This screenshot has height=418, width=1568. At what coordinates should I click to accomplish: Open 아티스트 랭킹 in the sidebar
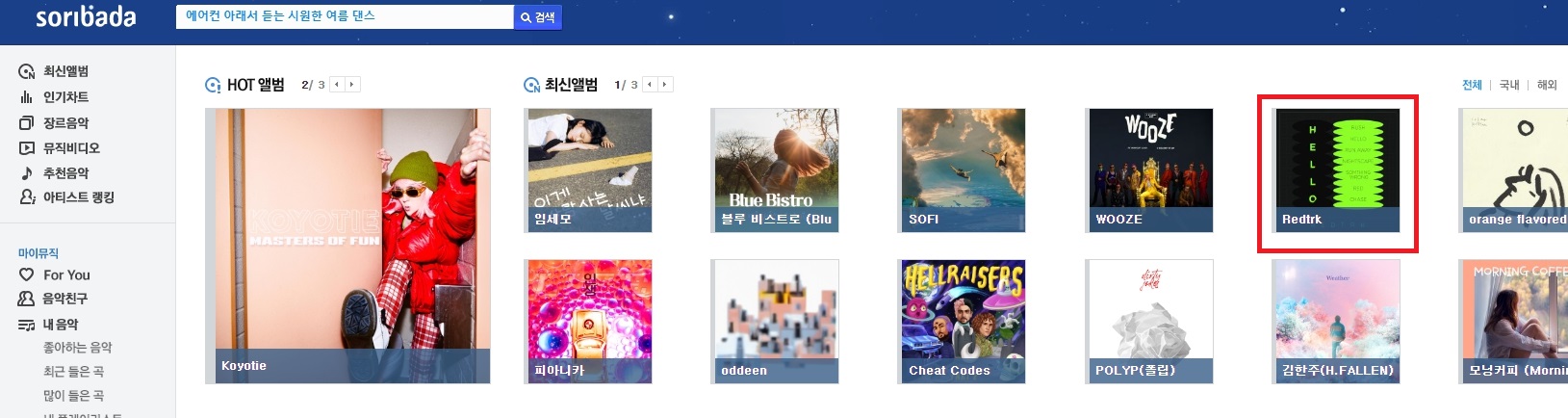pyautogui.click(x=79, y=197)
